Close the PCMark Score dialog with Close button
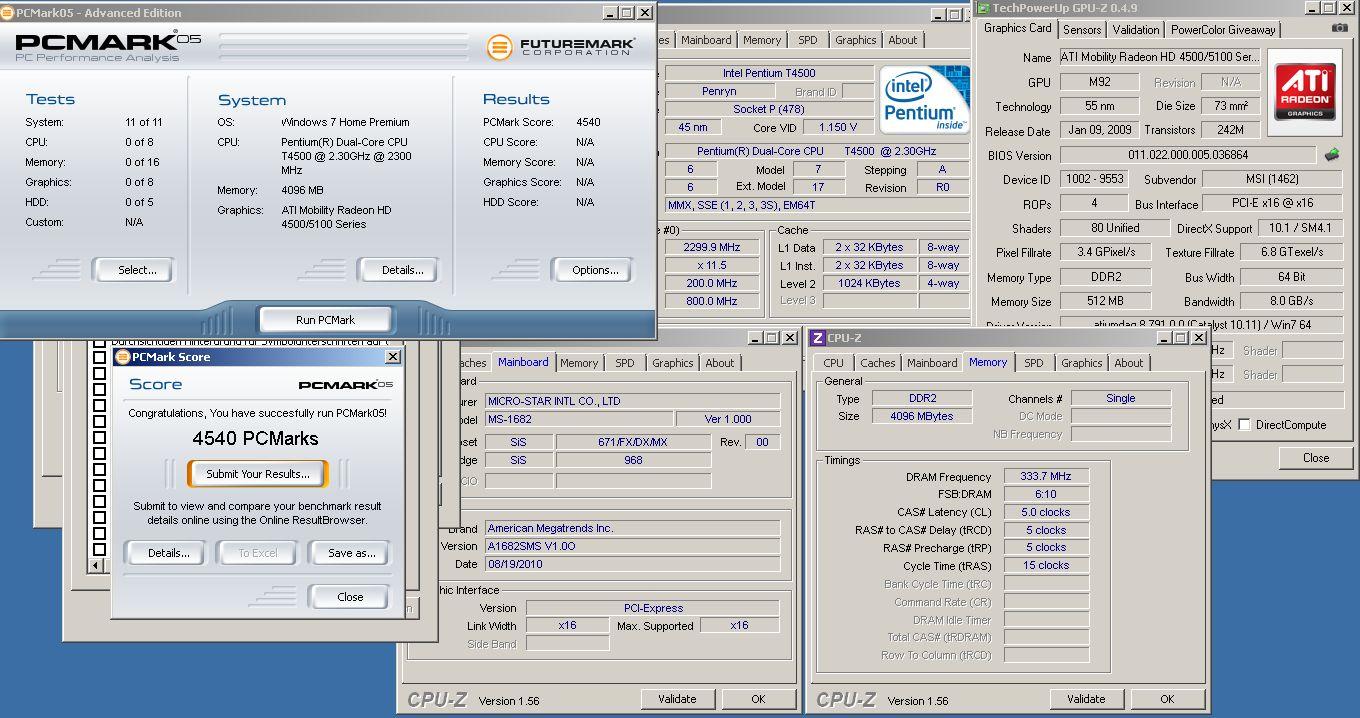Screen dimensions: 1360x718 click(x=349, y=597)
